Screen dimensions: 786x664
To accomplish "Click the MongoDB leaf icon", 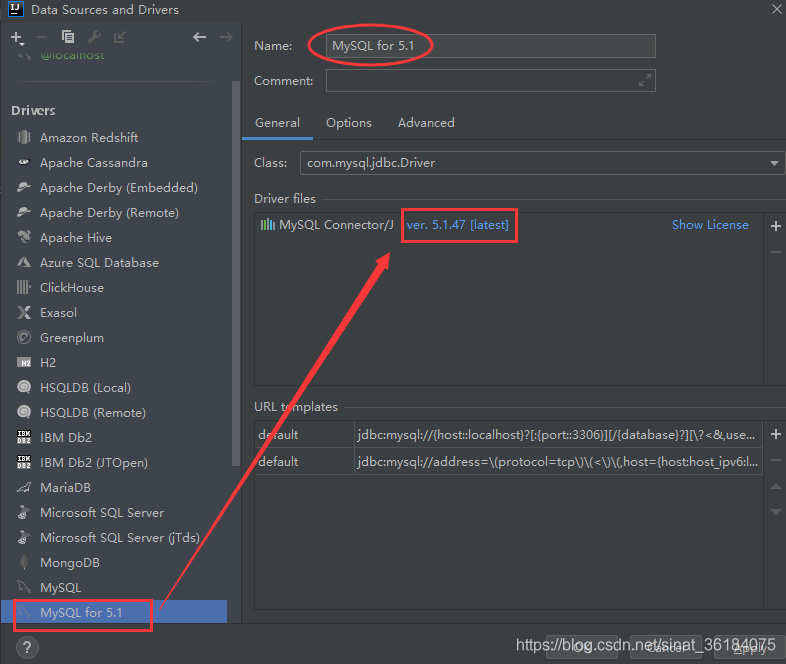I will (24, 562).
